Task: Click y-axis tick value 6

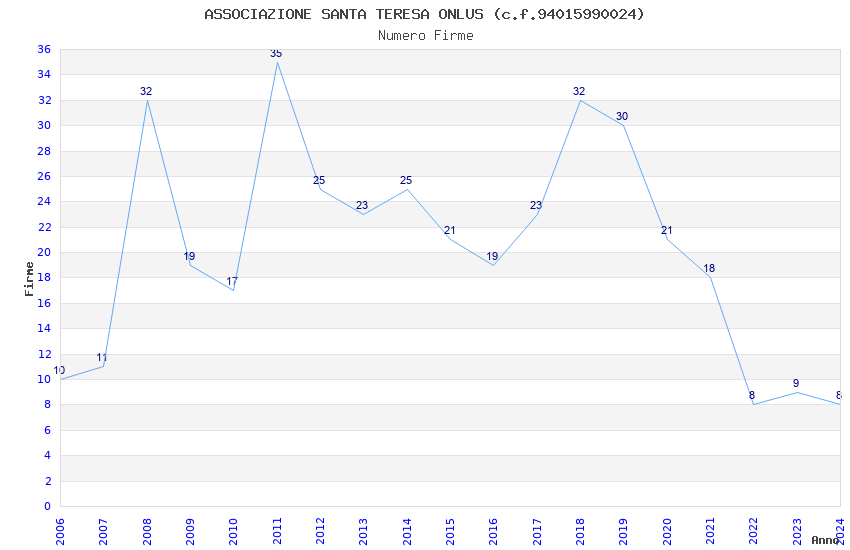Action: click(x=47, y=430)
